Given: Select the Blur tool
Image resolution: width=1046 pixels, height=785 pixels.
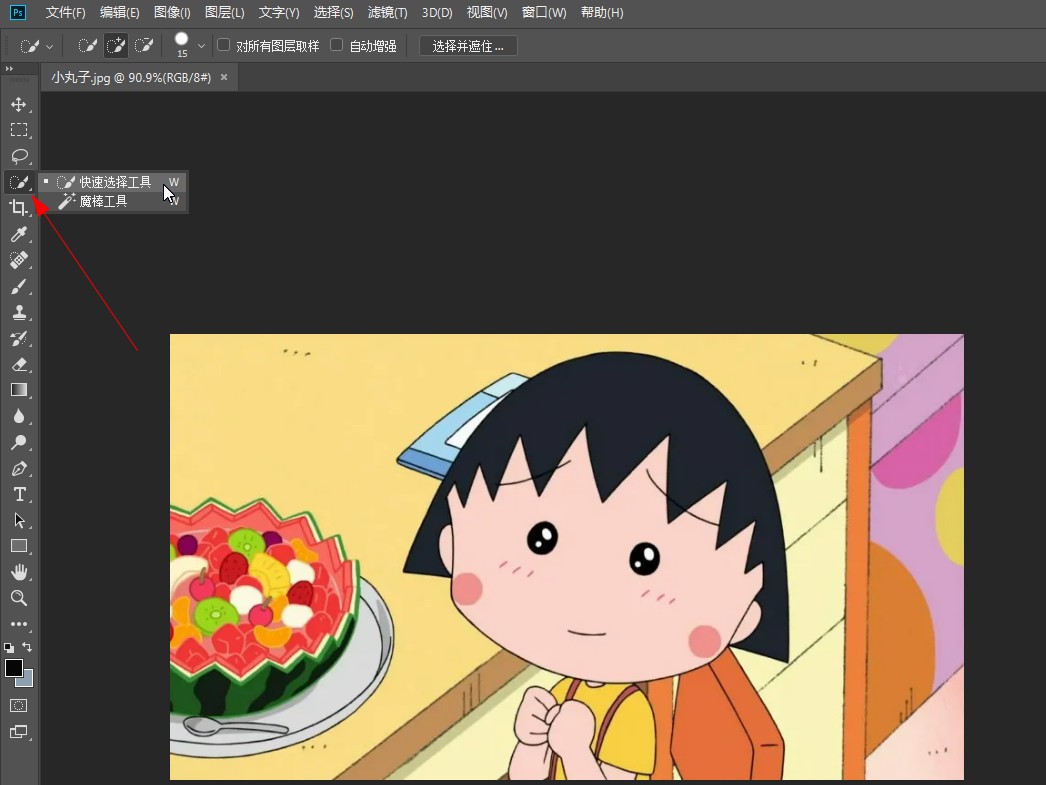Looking at the screenshot, I should (x=19, y=416).
